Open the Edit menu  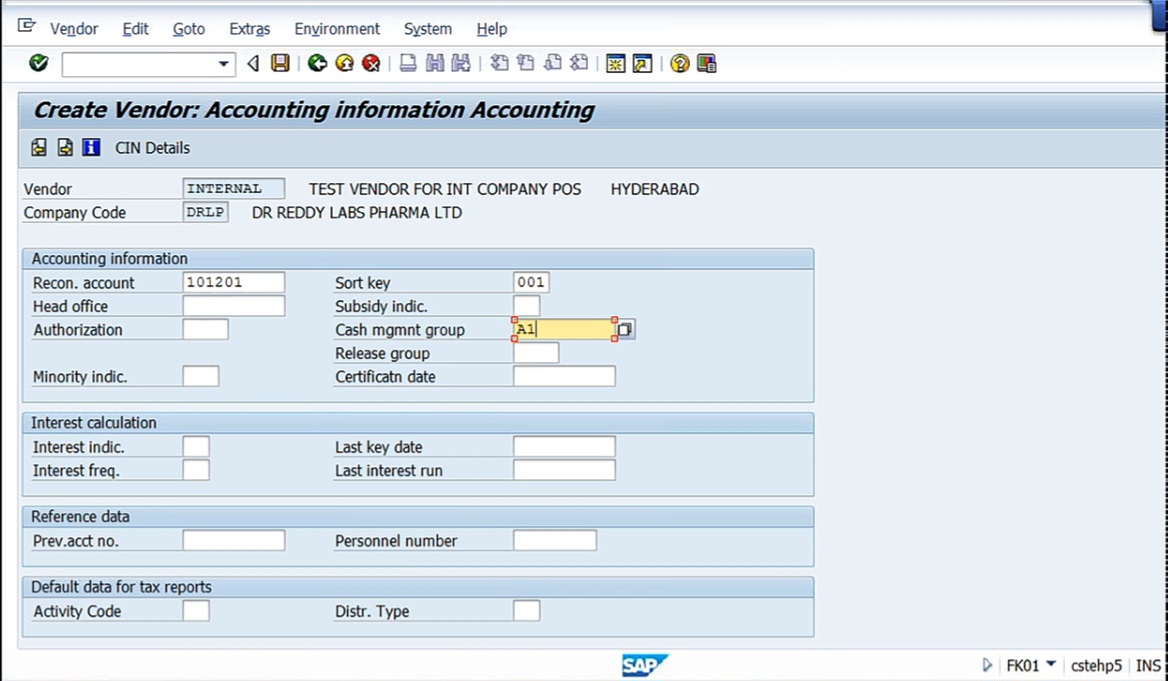[136, 28]
